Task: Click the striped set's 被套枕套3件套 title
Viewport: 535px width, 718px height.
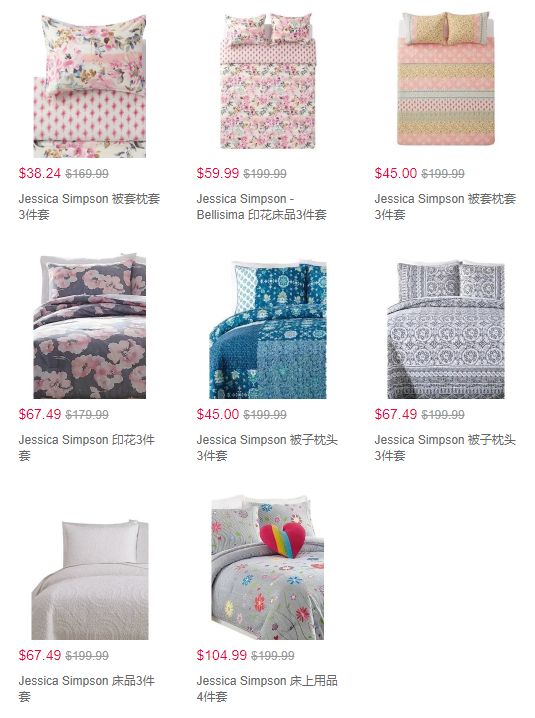Action: (x=445, y=207)
